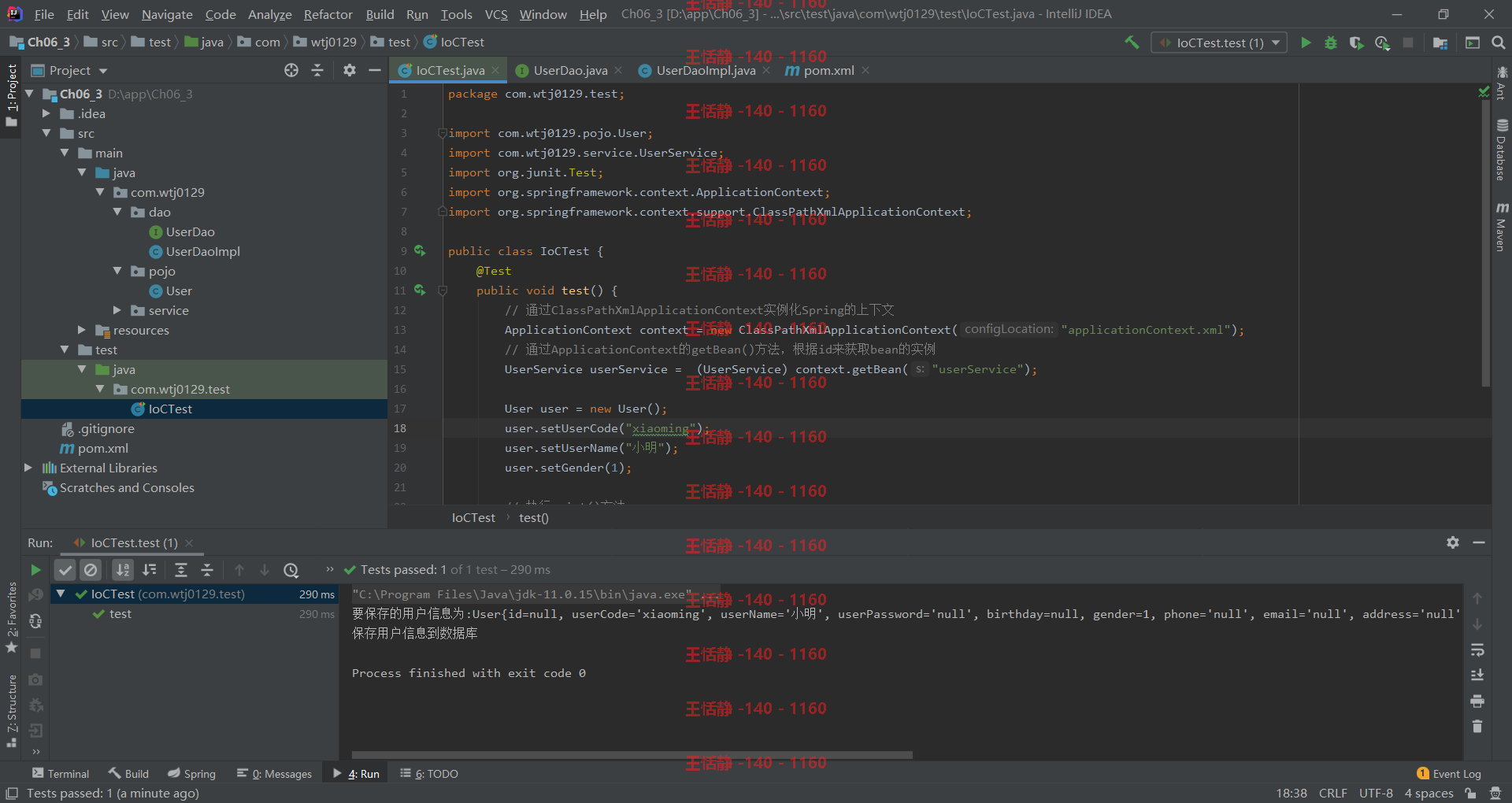Open the 6: TODO tool window

429,774
